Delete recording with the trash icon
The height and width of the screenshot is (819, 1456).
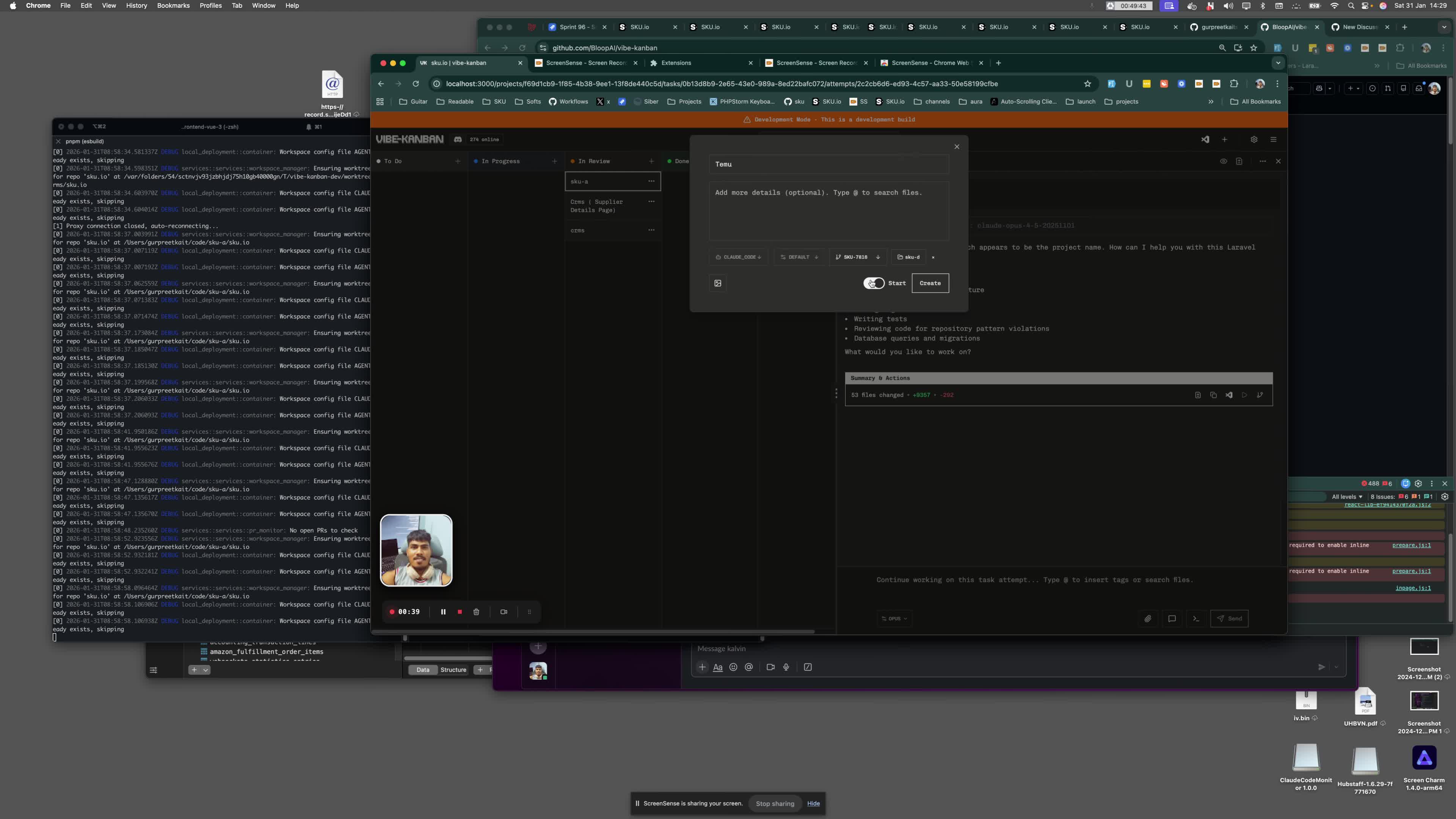click(477, 612)
